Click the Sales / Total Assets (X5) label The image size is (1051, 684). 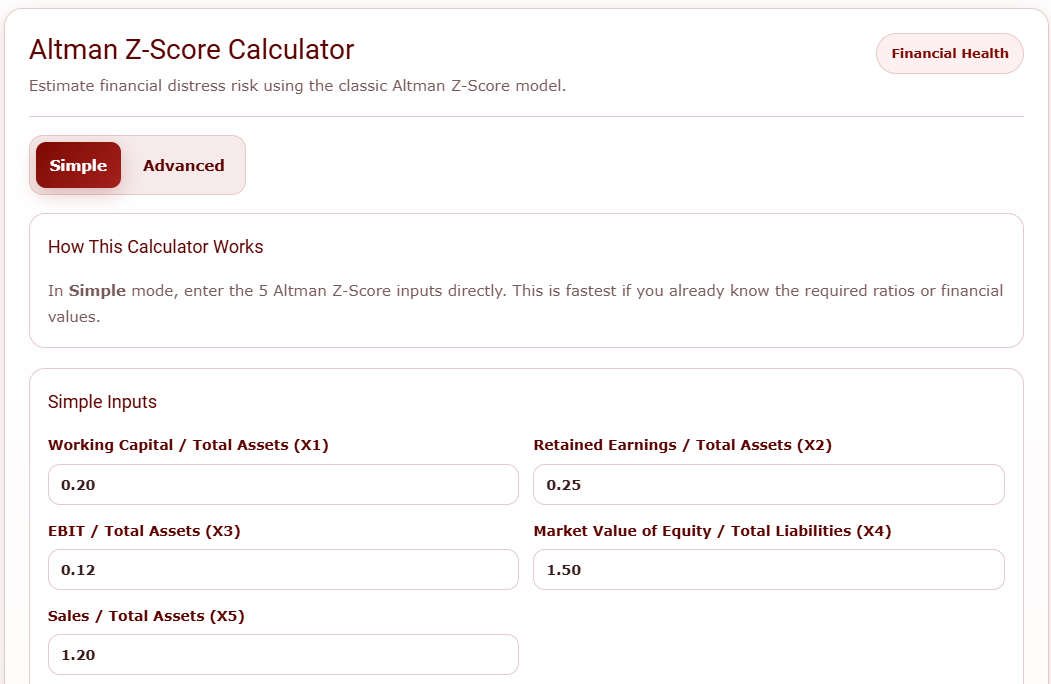[146, 616]
